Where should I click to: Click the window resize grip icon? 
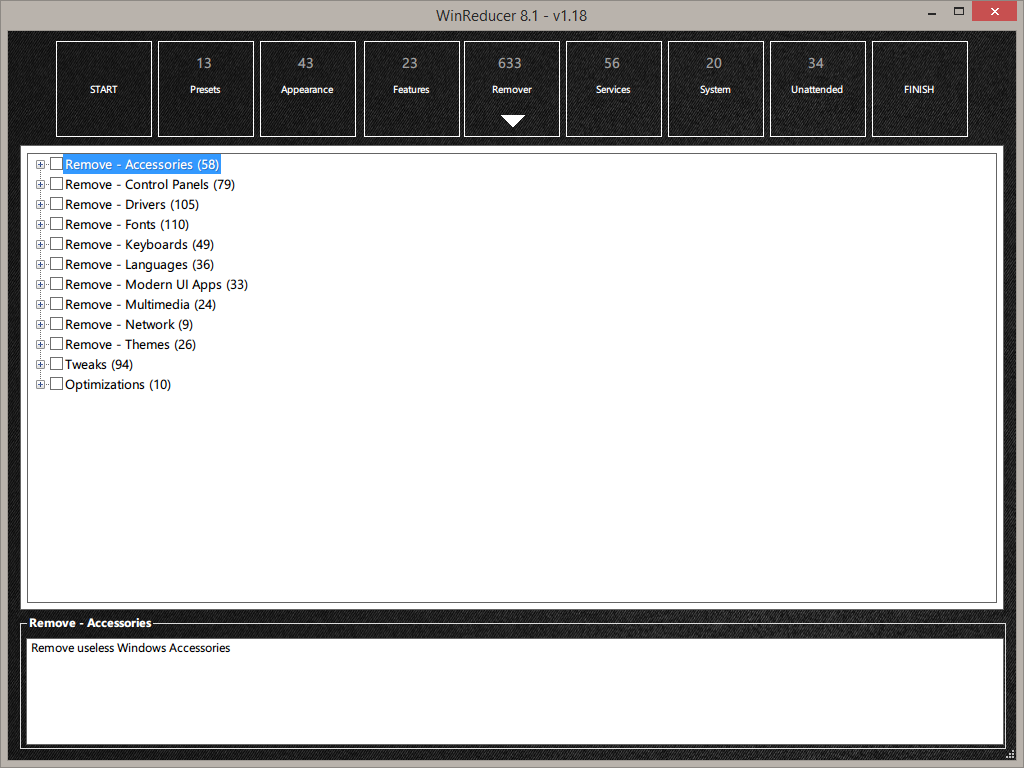coord(1010,754)
